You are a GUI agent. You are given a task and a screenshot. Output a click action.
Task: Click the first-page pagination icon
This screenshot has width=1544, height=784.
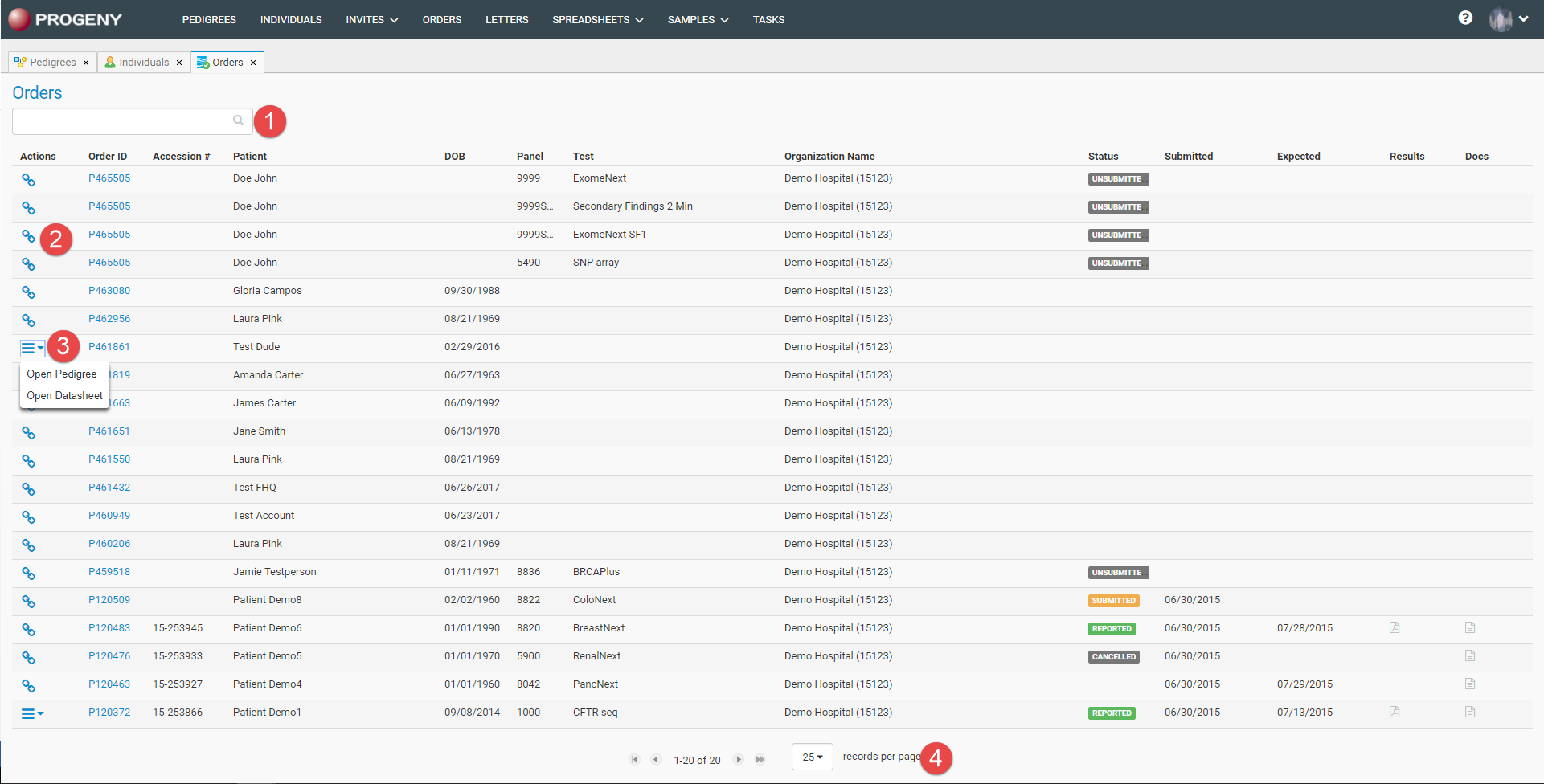click(x=634, y=758)
